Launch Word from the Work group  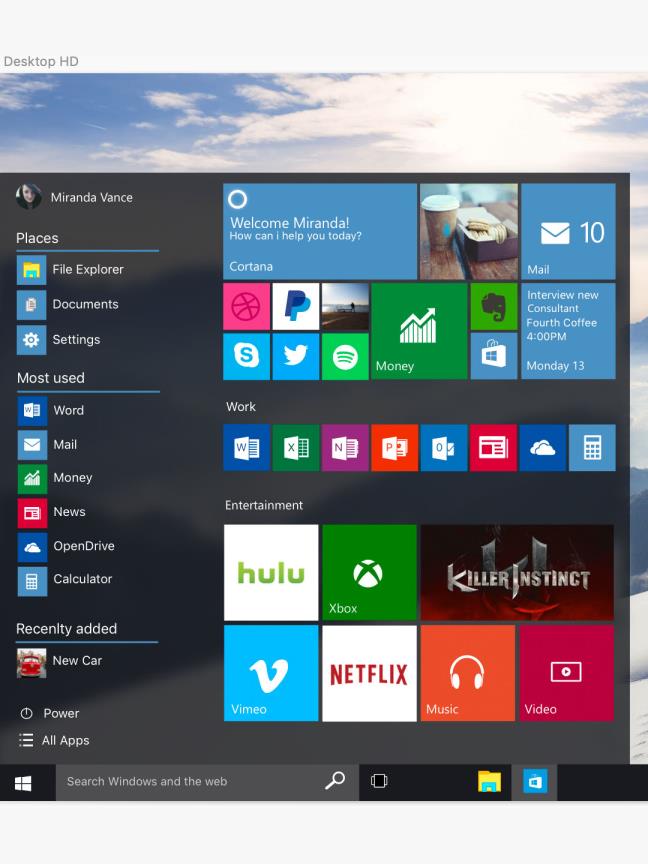click(246, 447)
